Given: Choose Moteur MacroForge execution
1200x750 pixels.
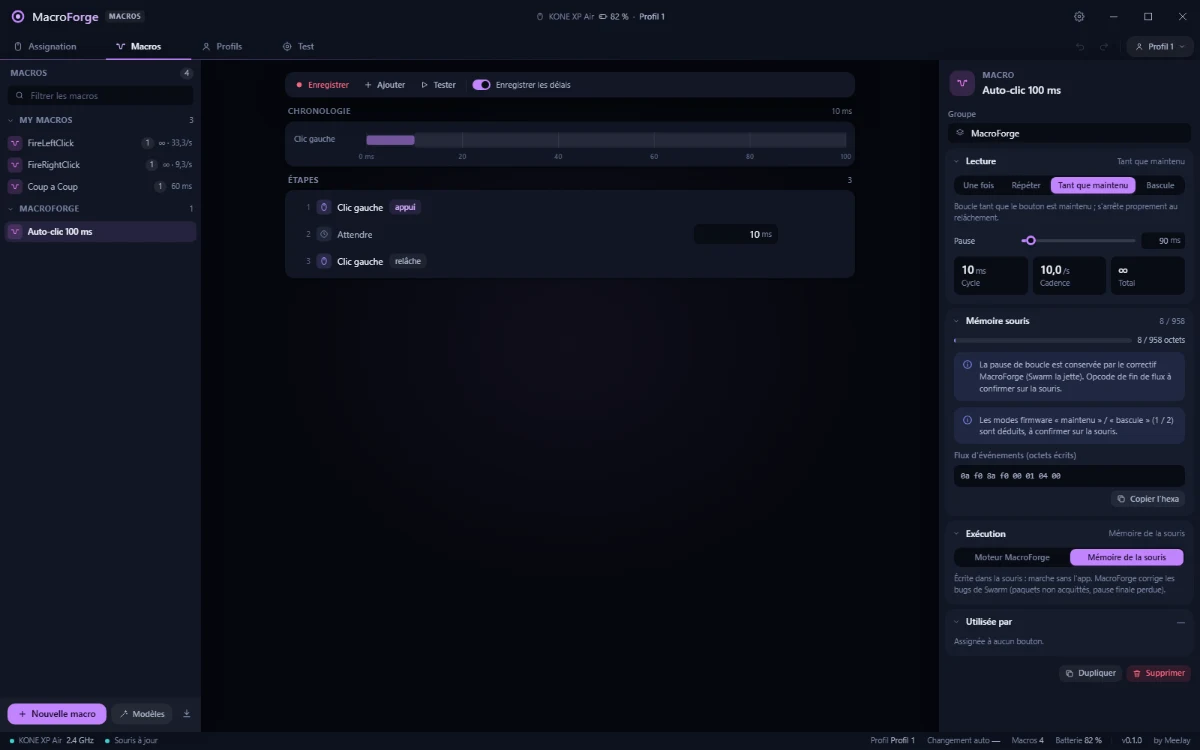Looking at the screenshot, I should tap(1012, 557).
